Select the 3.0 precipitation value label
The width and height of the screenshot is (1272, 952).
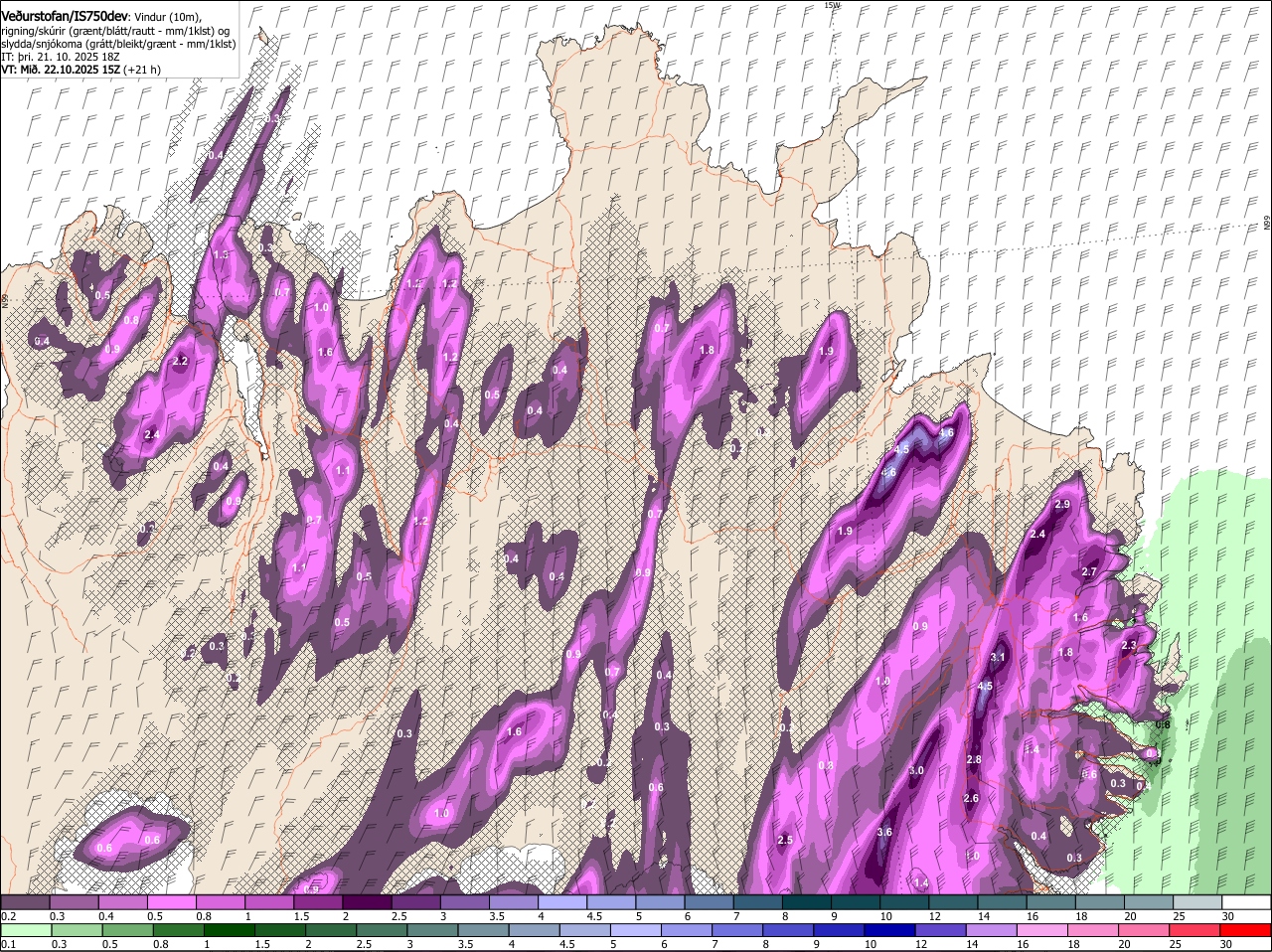(916, 771)
